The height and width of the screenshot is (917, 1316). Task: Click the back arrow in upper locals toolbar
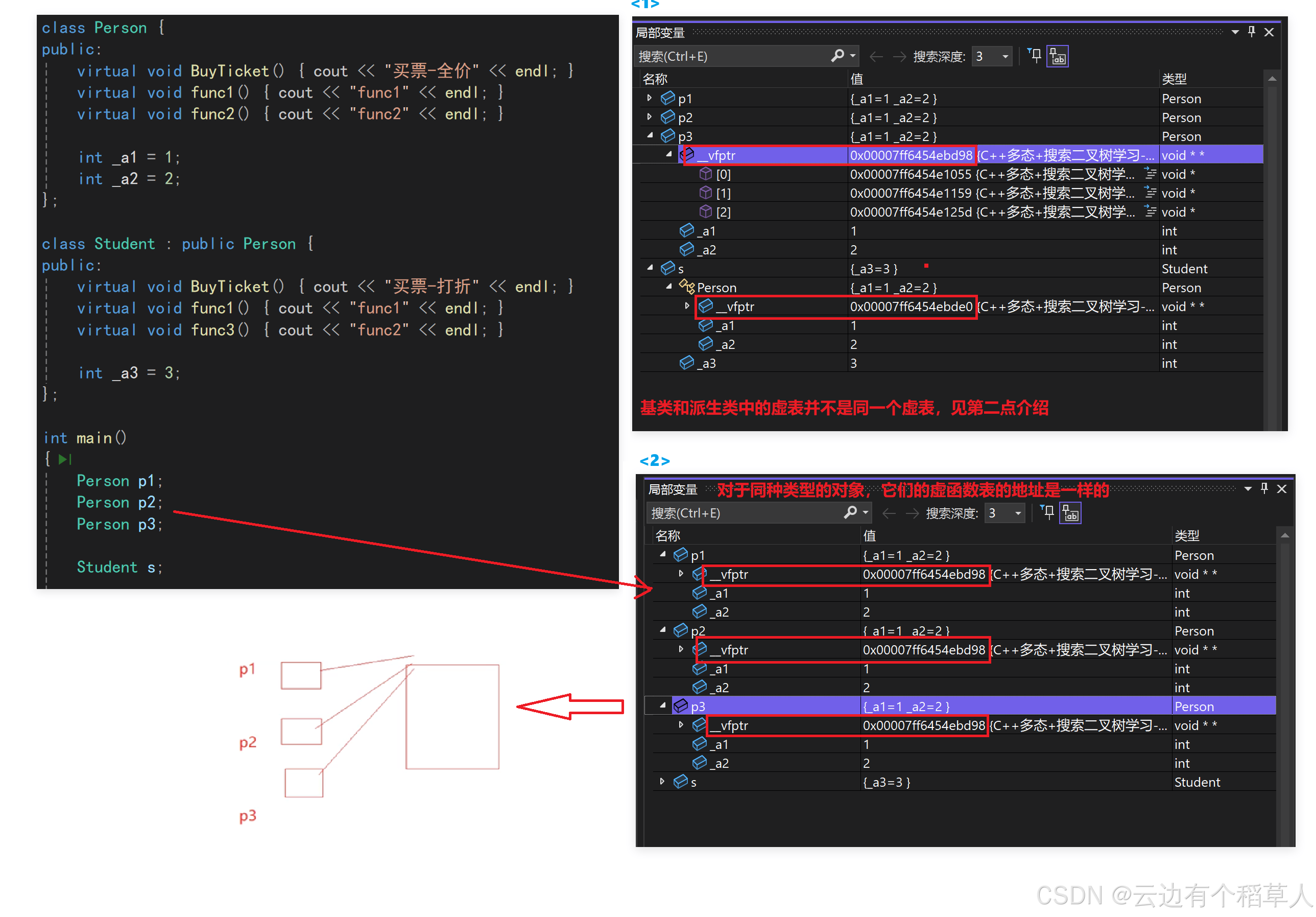(x=875, y=56)
